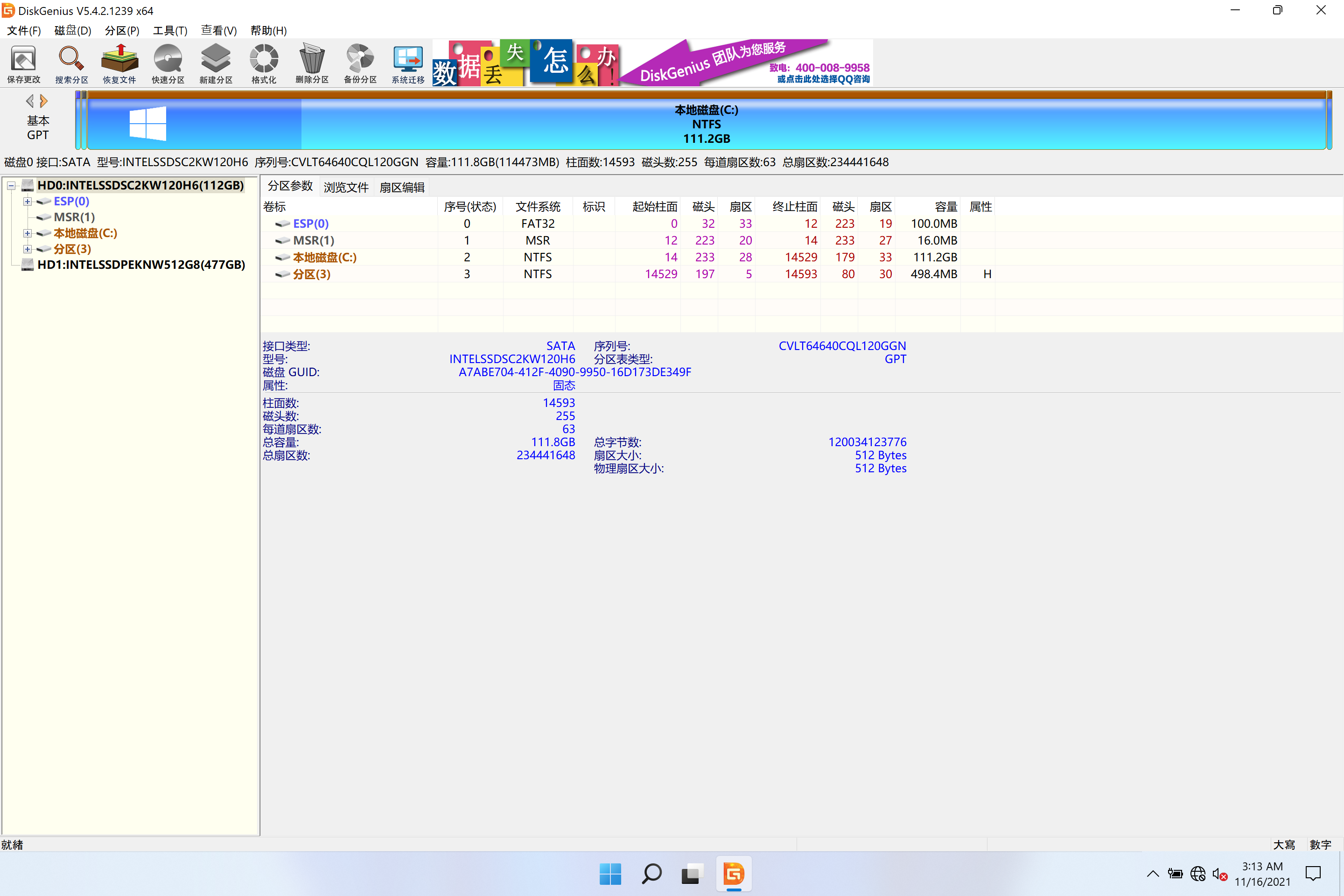Viewport: 1344px width, 896px height.
Task: Open the taskbar Search
Action: tap(651, 874)
